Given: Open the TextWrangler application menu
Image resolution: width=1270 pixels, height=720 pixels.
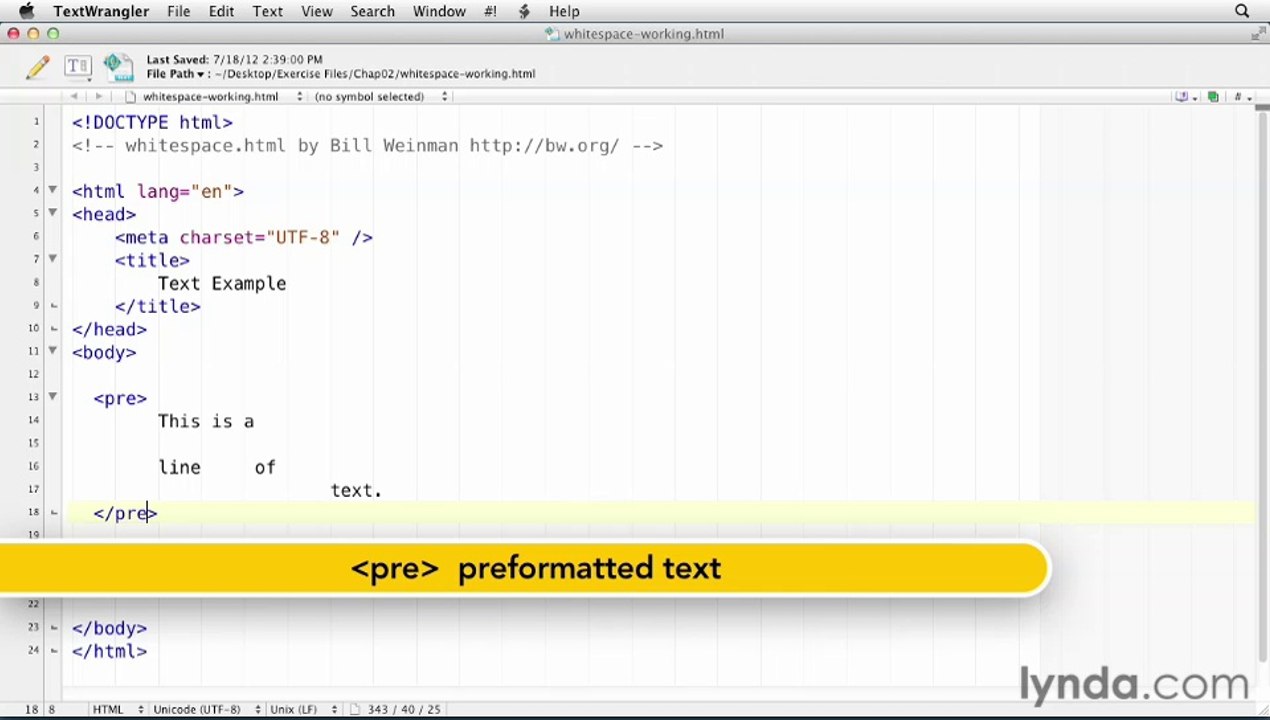Looking at the screenshot, I should pos(101,11).
